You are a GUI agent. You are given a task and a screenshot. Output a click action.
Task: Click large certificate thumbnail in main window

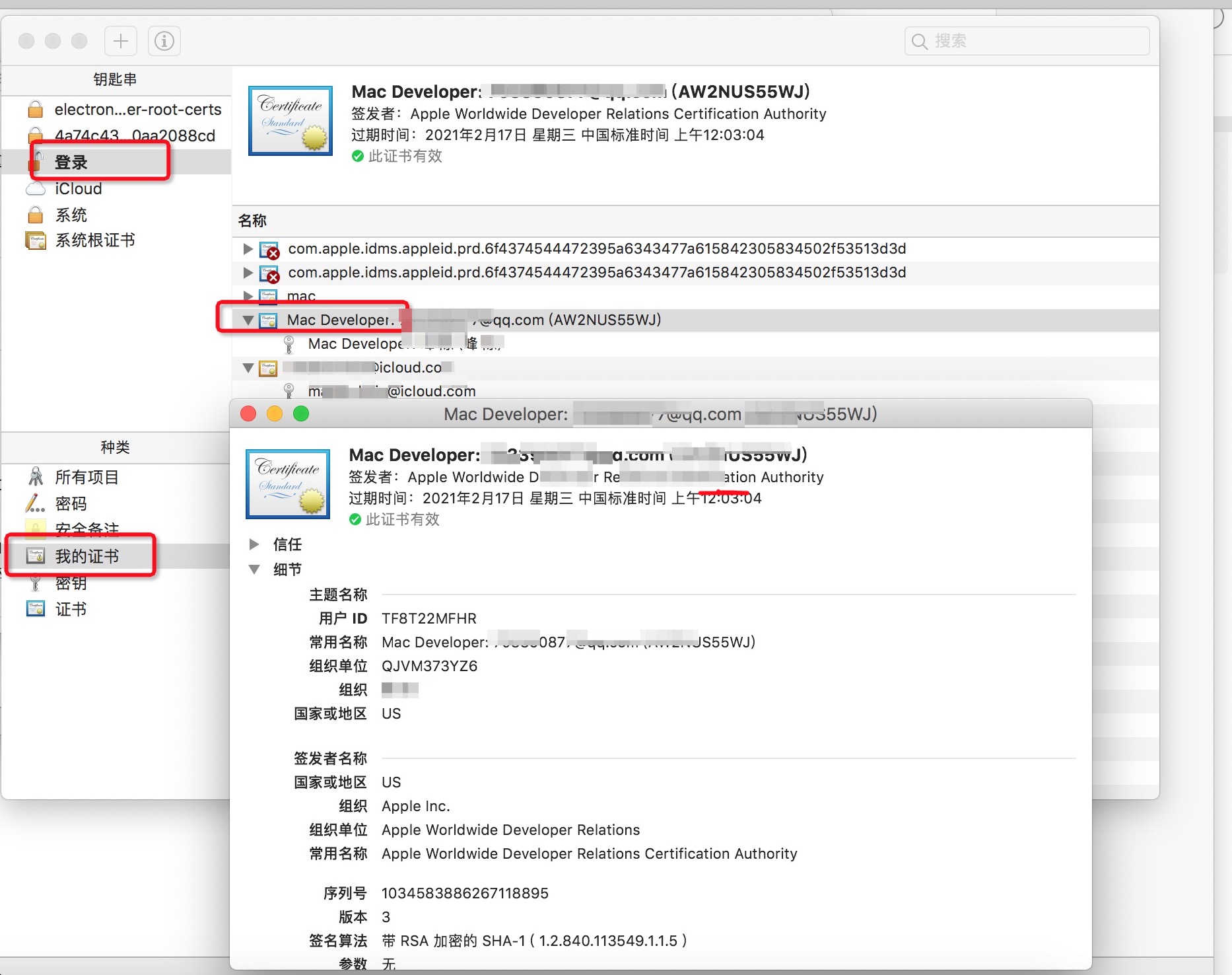[291, 121]
